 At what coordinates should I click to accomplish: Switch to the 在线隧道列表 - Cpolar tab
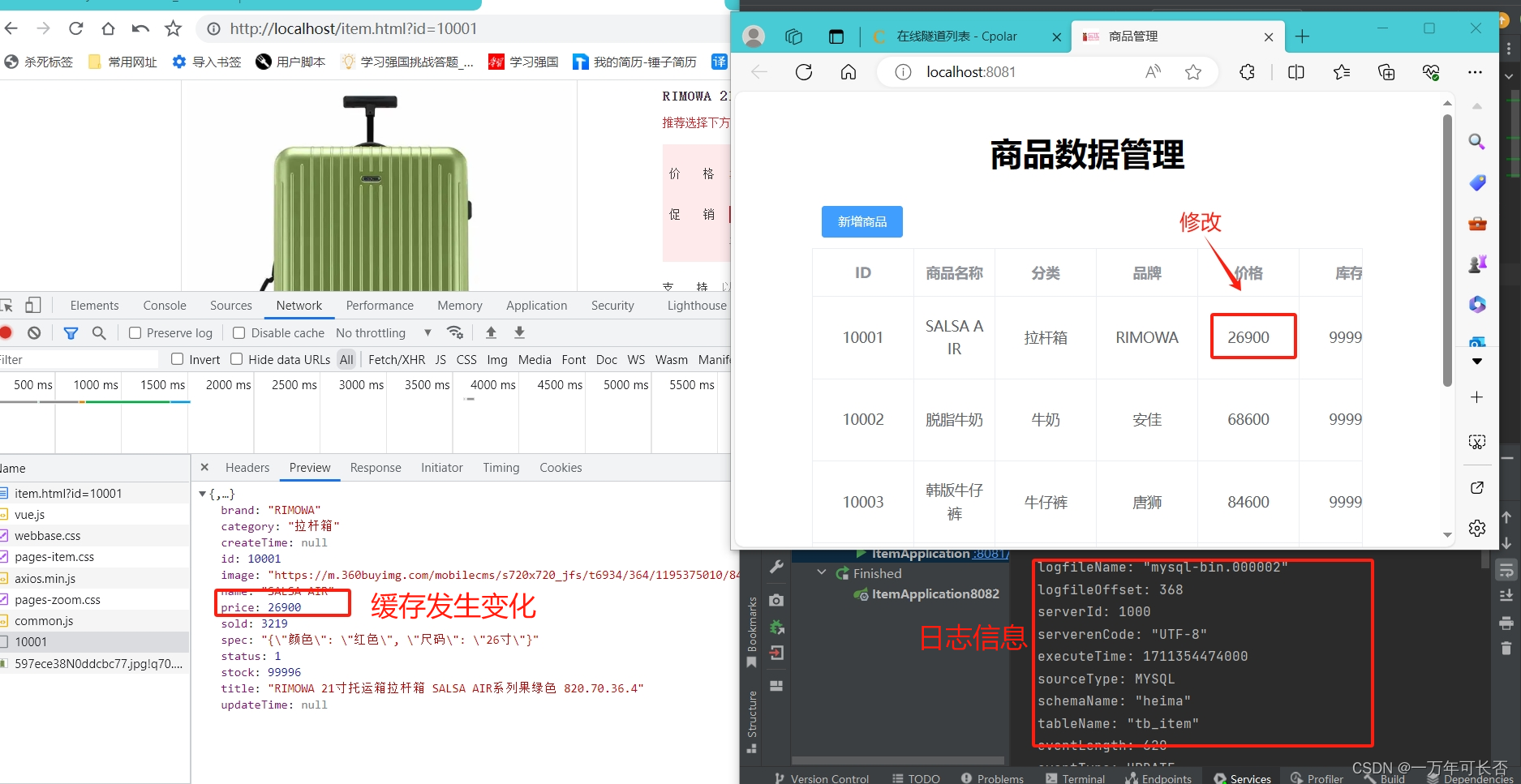coord(957,36)
